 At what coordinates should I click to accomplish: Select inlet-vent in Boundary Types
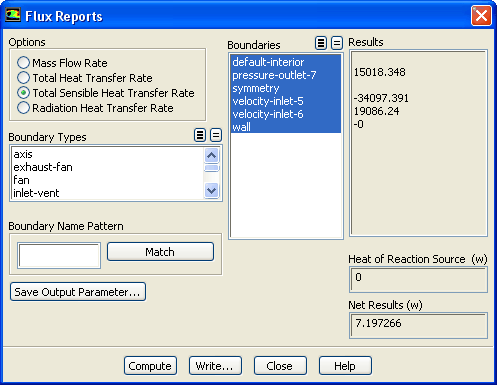(x=107, y=193)
